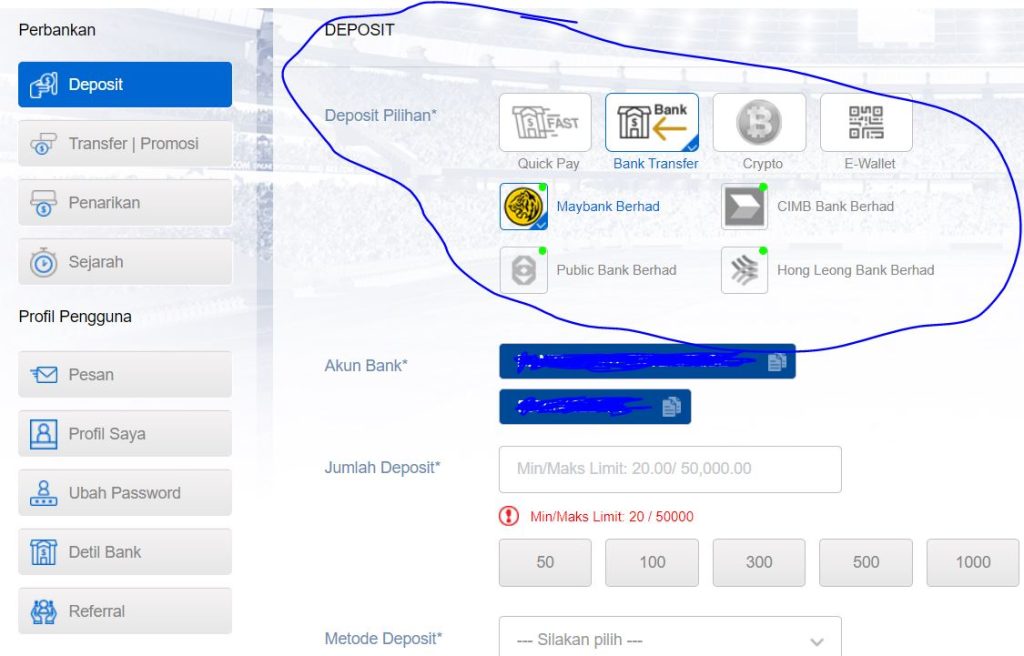Select Maybank Berhad as the bank
Screen dimensions: 1024x656
pos(524,207)
